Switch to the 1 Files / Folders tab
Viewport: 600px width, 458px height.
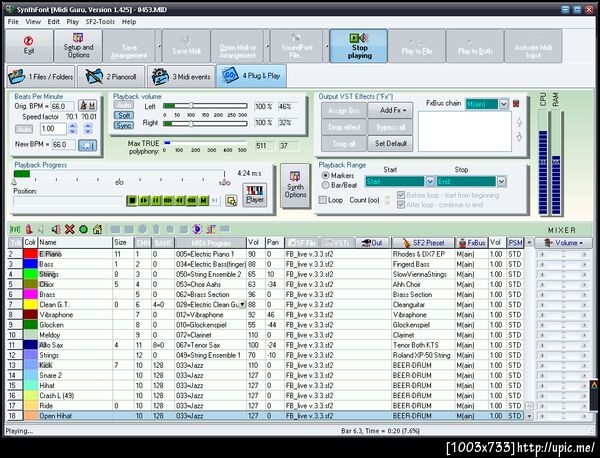41,77
